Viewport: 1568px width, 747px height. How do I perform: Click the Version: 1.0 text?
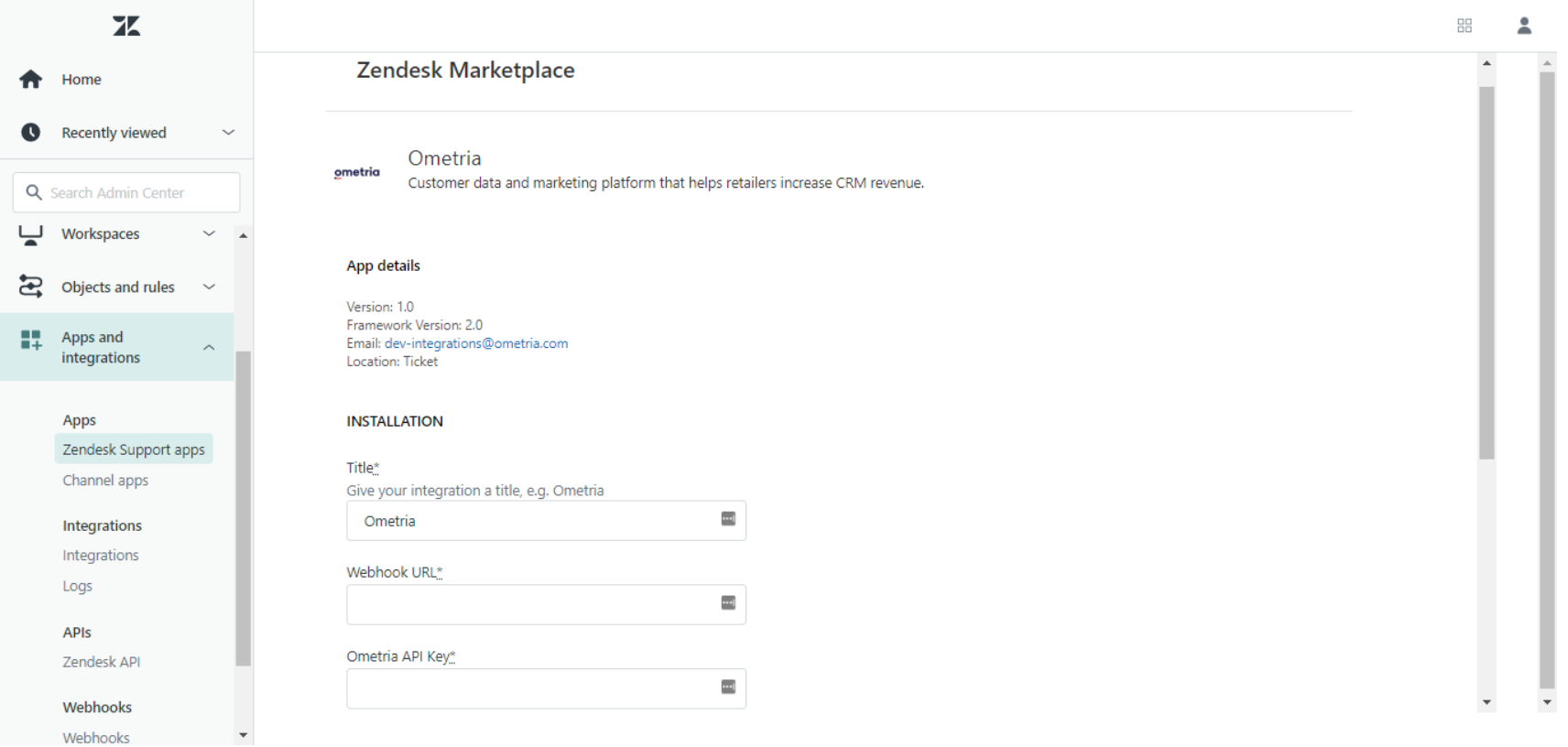380,307
